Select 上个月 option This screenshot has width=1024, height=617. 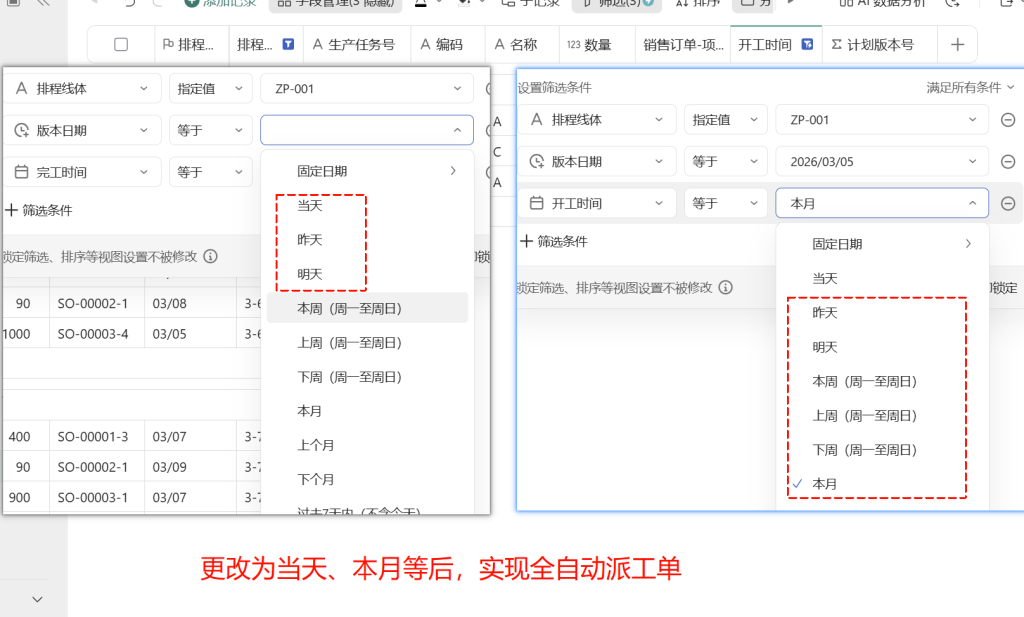click(368, 445)
